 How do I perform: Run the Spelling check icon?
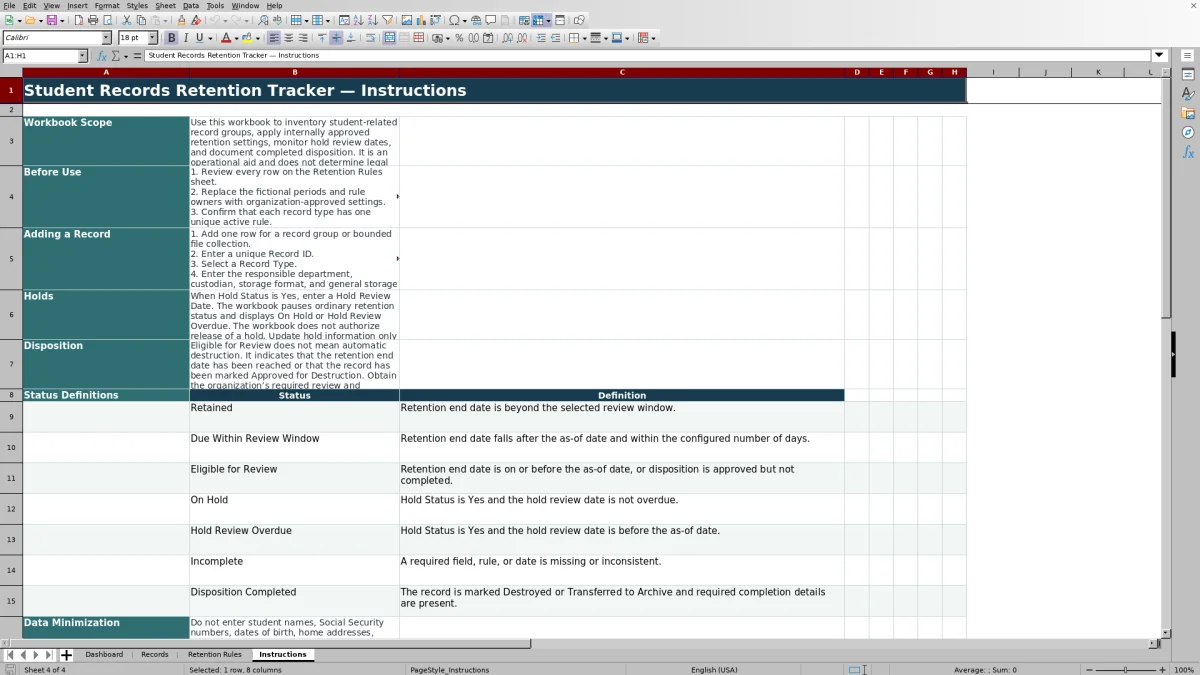click(277, 20)
